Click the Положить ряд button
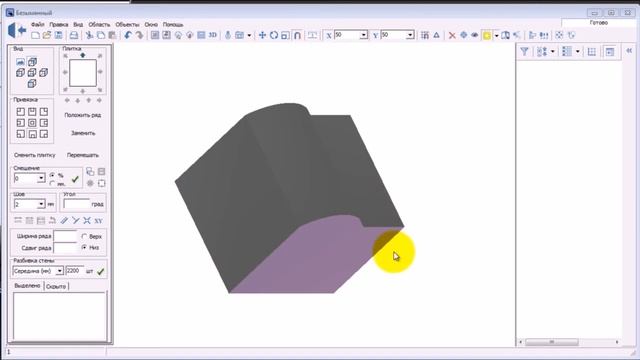640x360 pixels. [82, 115]
